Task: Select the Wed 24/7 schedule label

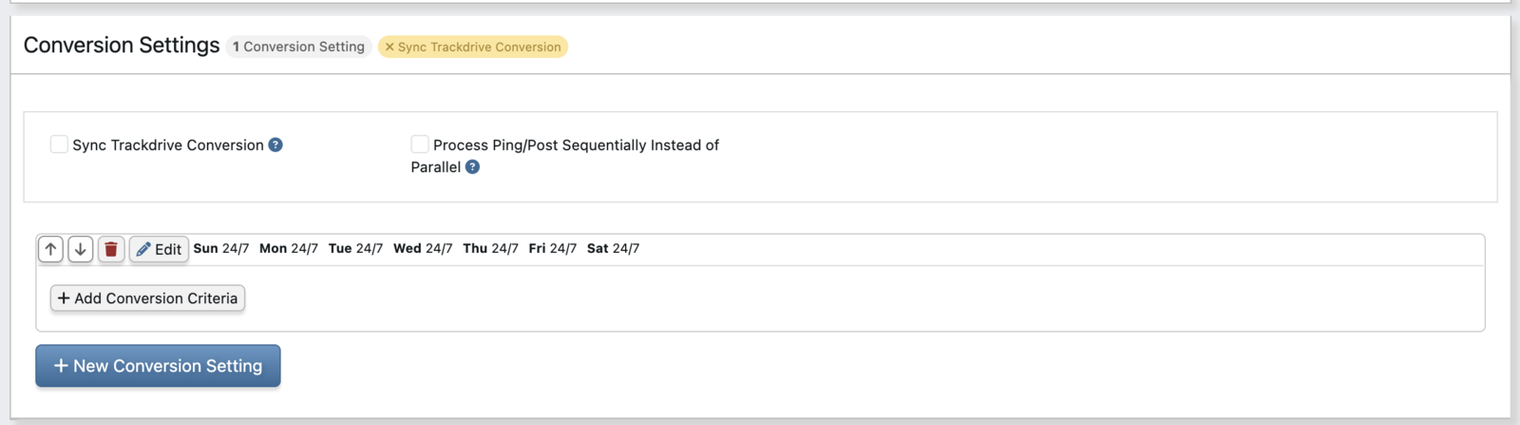Action: pyautogui.click(x=423, y=248)
